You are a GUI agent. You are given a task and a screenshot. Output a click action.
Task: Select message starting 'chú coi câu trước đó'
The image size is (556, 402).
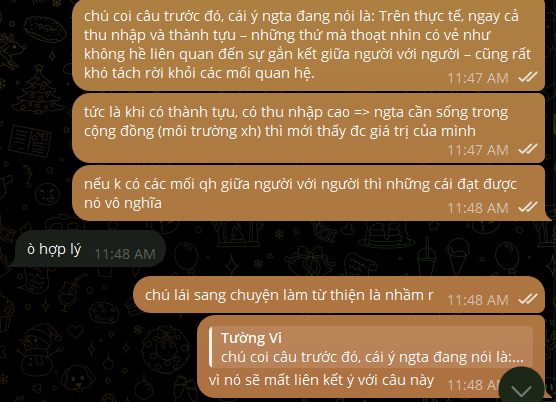point(308,44)
